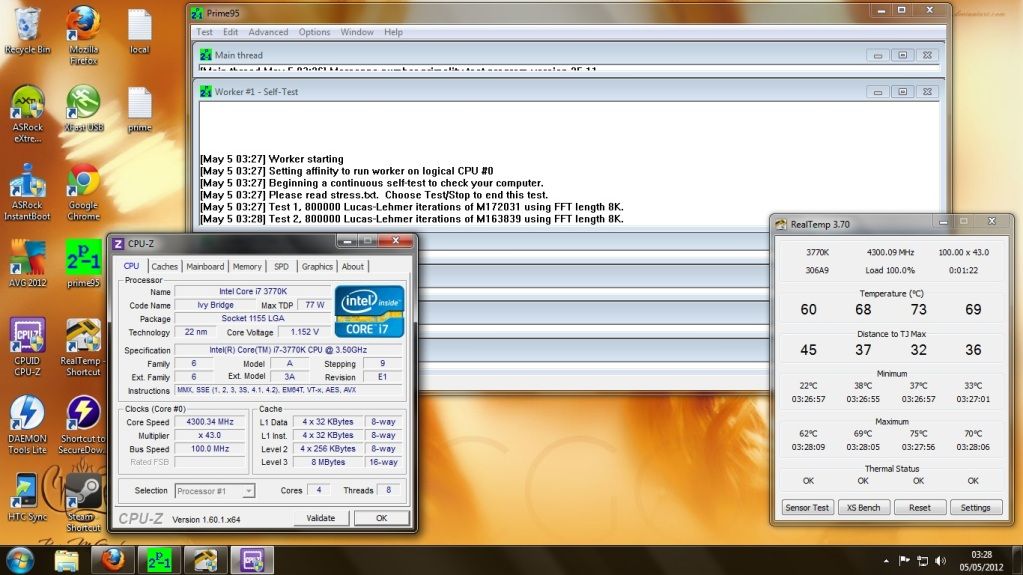Click the 4300.09 MHz readout in RealTemp
Screen dimensions: 1023x575
(891, 253)
